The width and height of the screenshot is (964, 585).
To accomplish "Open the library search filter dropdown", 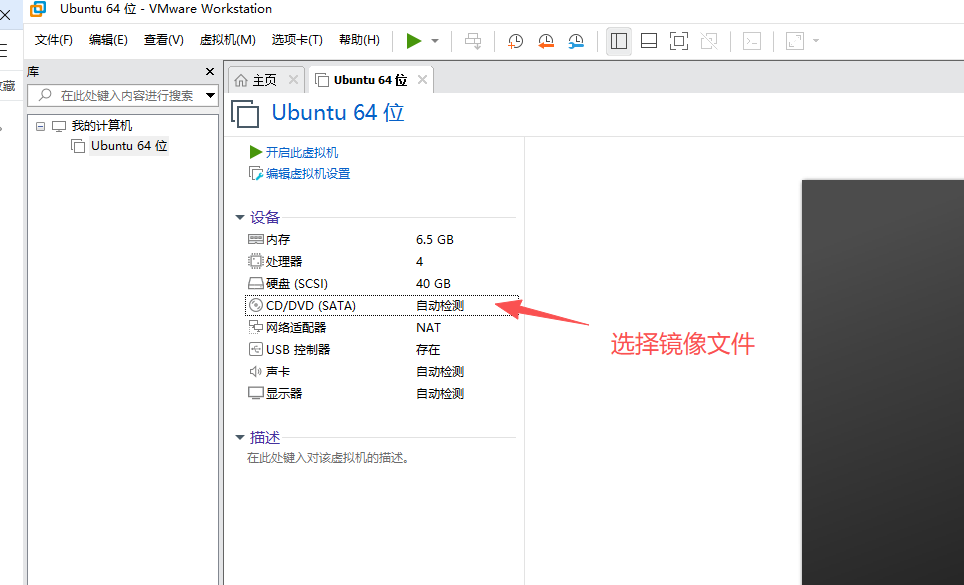I will click(210, 95).
